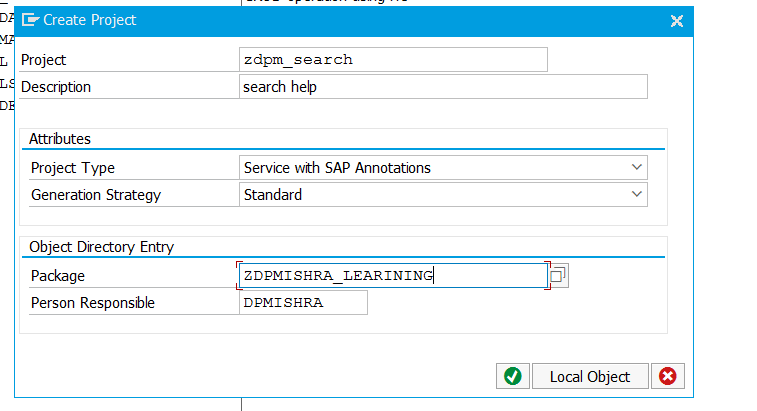
Task: Select the Person Responsible field
Action: tap(303, 302)
